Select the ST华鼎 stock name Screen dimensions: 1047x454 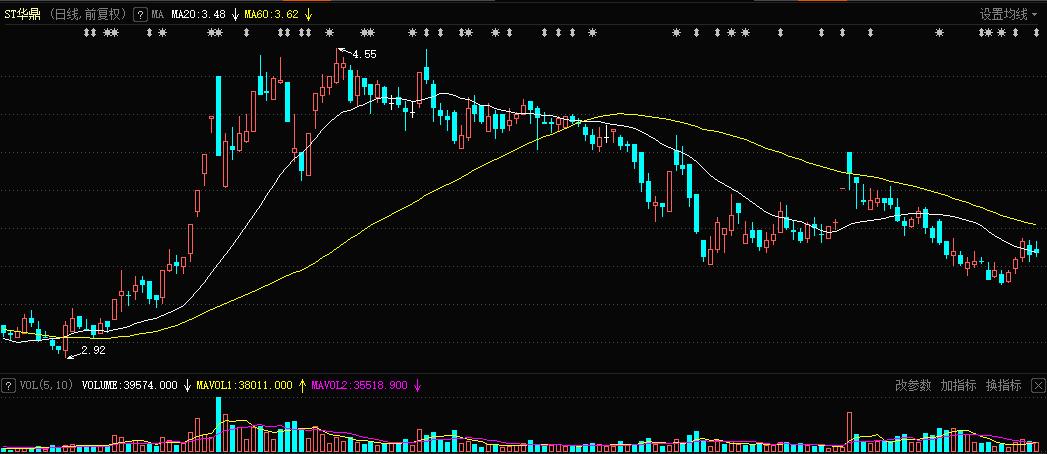(23, 15)
